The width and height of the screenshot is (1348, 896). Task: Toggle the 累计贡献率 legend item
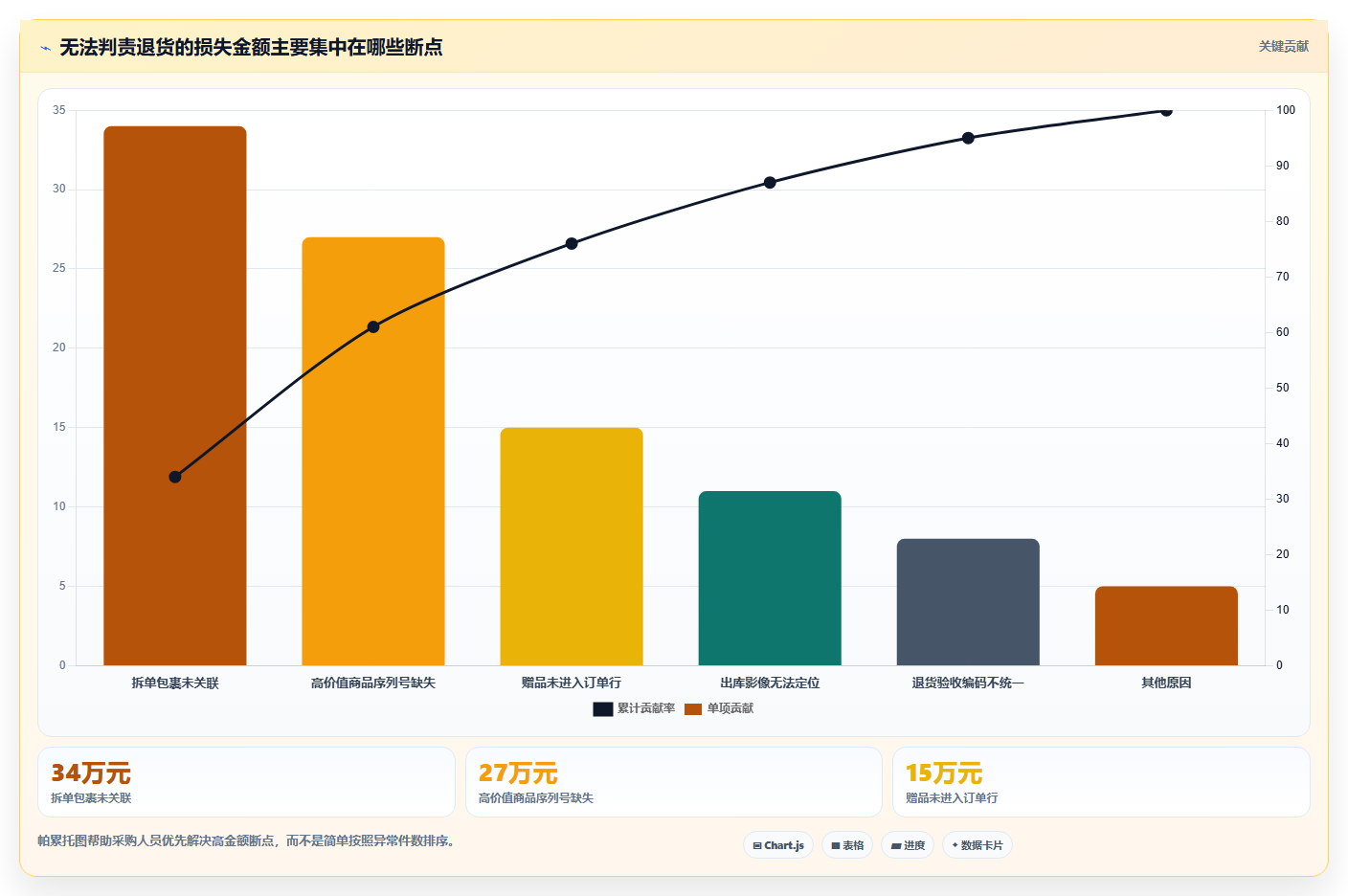point(635,708)
